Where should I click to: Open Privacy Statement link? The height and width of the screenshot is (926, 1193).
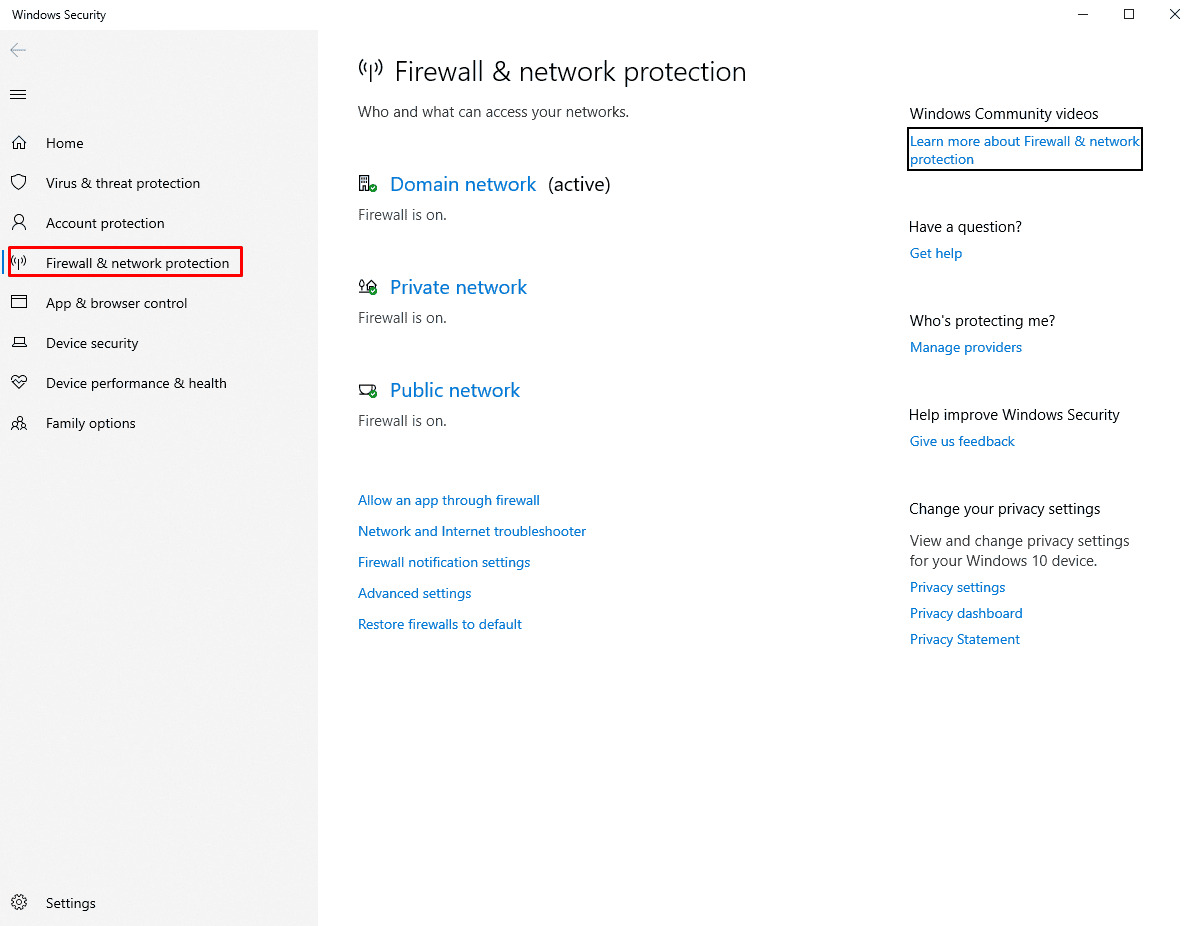pyautogui.click(x=965, y=639)
